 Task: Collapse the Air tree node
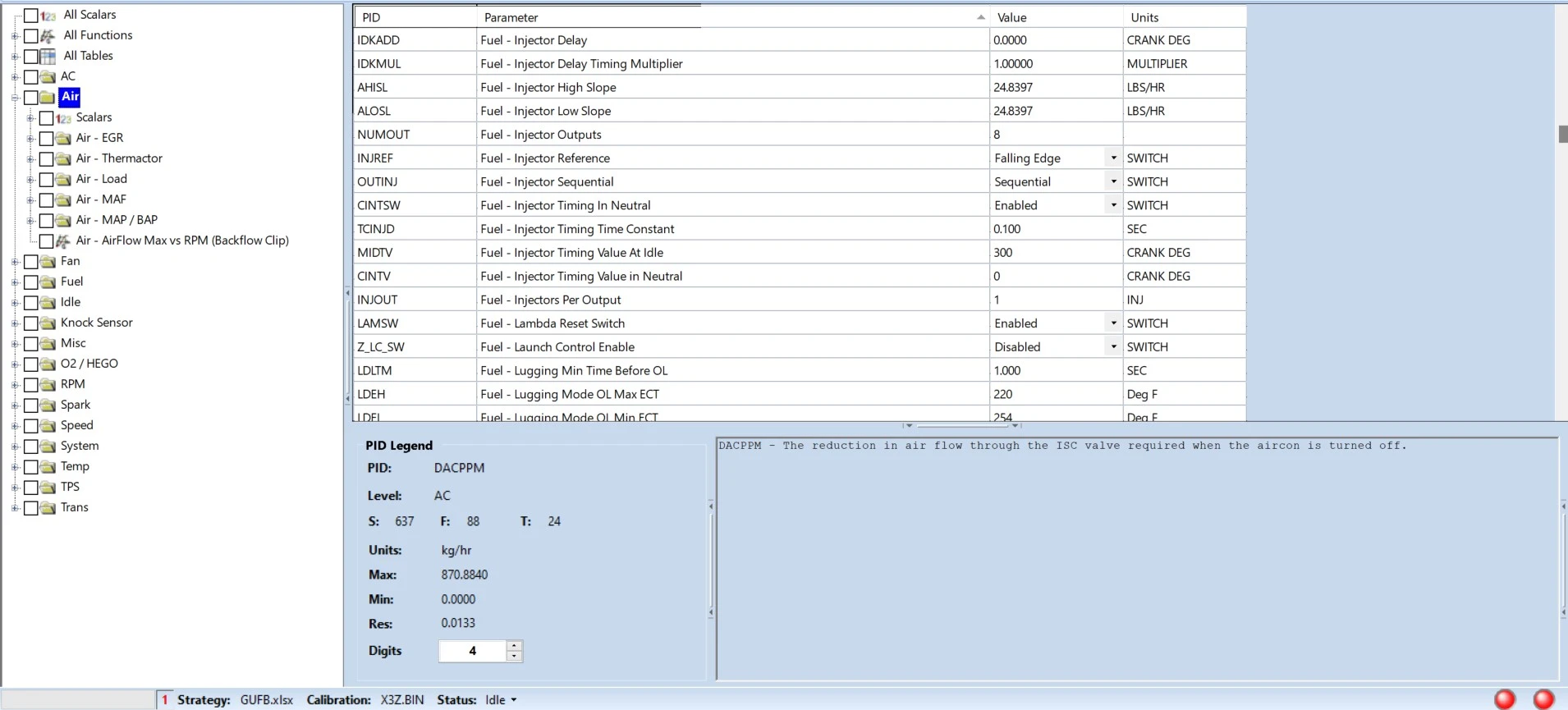[15, 98]
